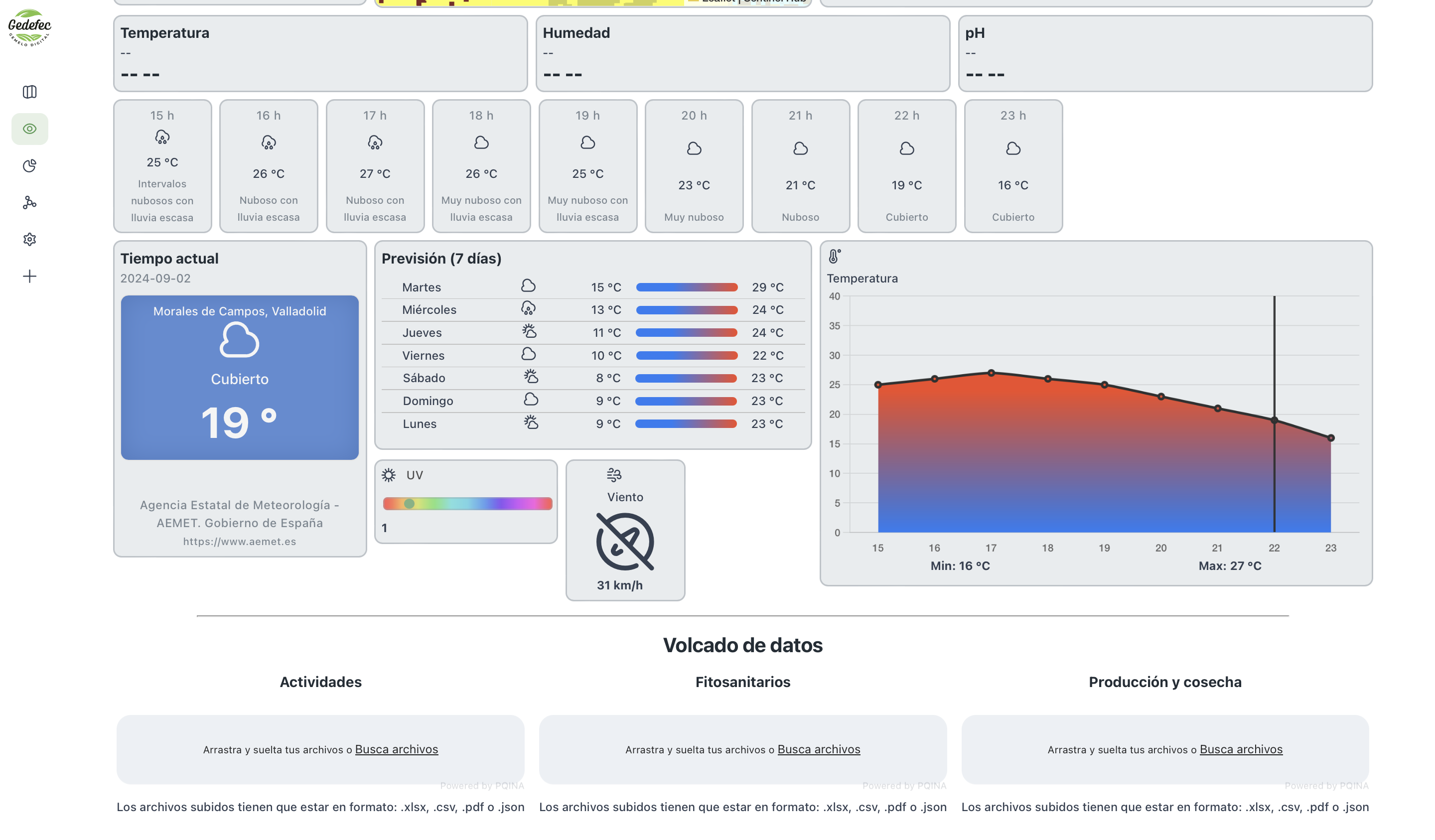
Task: Select the 17 h hourly forecast card
Action: click(375, 166)
